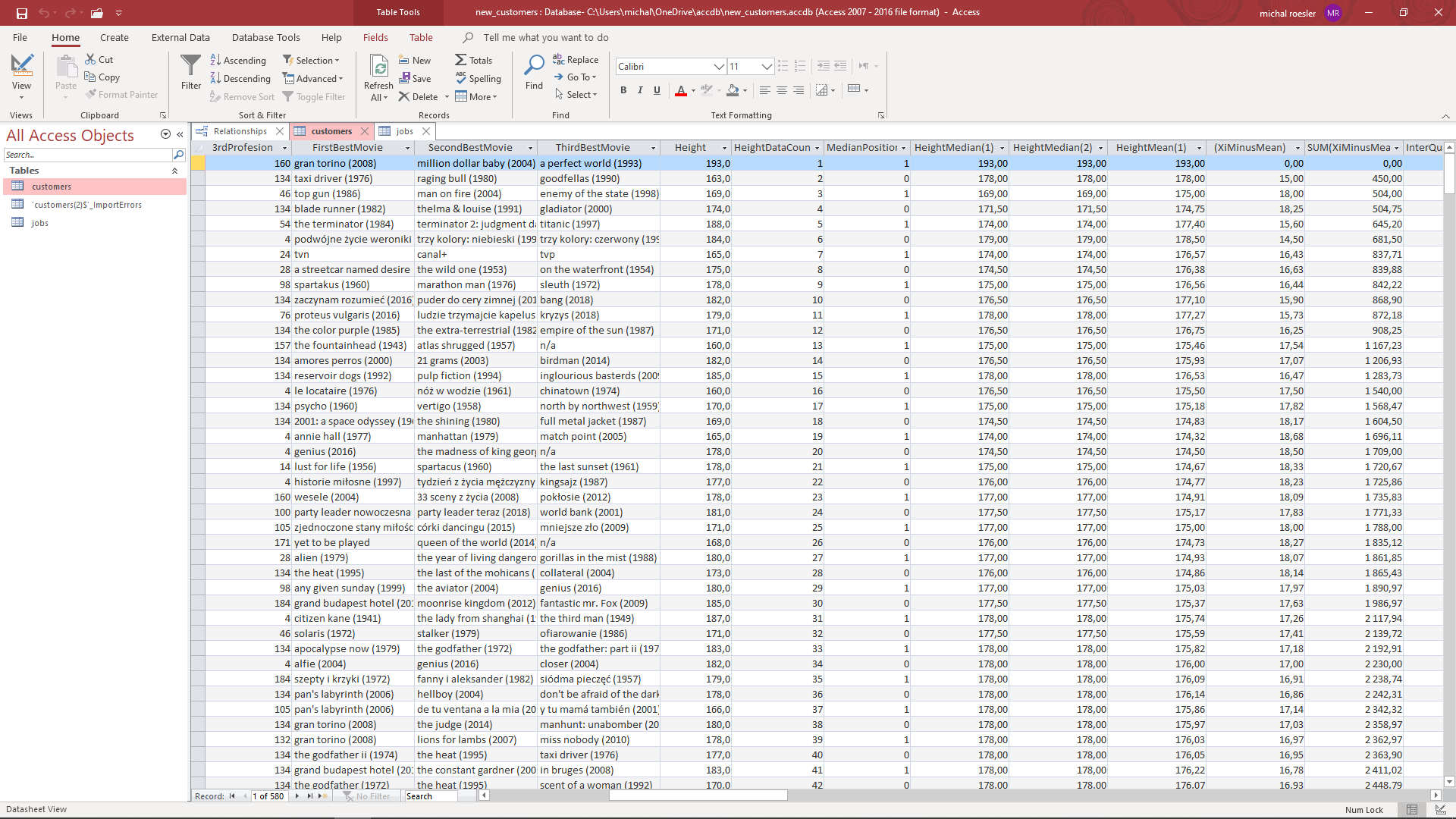Image resolution: width=1456 pixels, height=819 pixels.
Task: Click the Save icon in the quick access toolbar
Action: [22, 13]
